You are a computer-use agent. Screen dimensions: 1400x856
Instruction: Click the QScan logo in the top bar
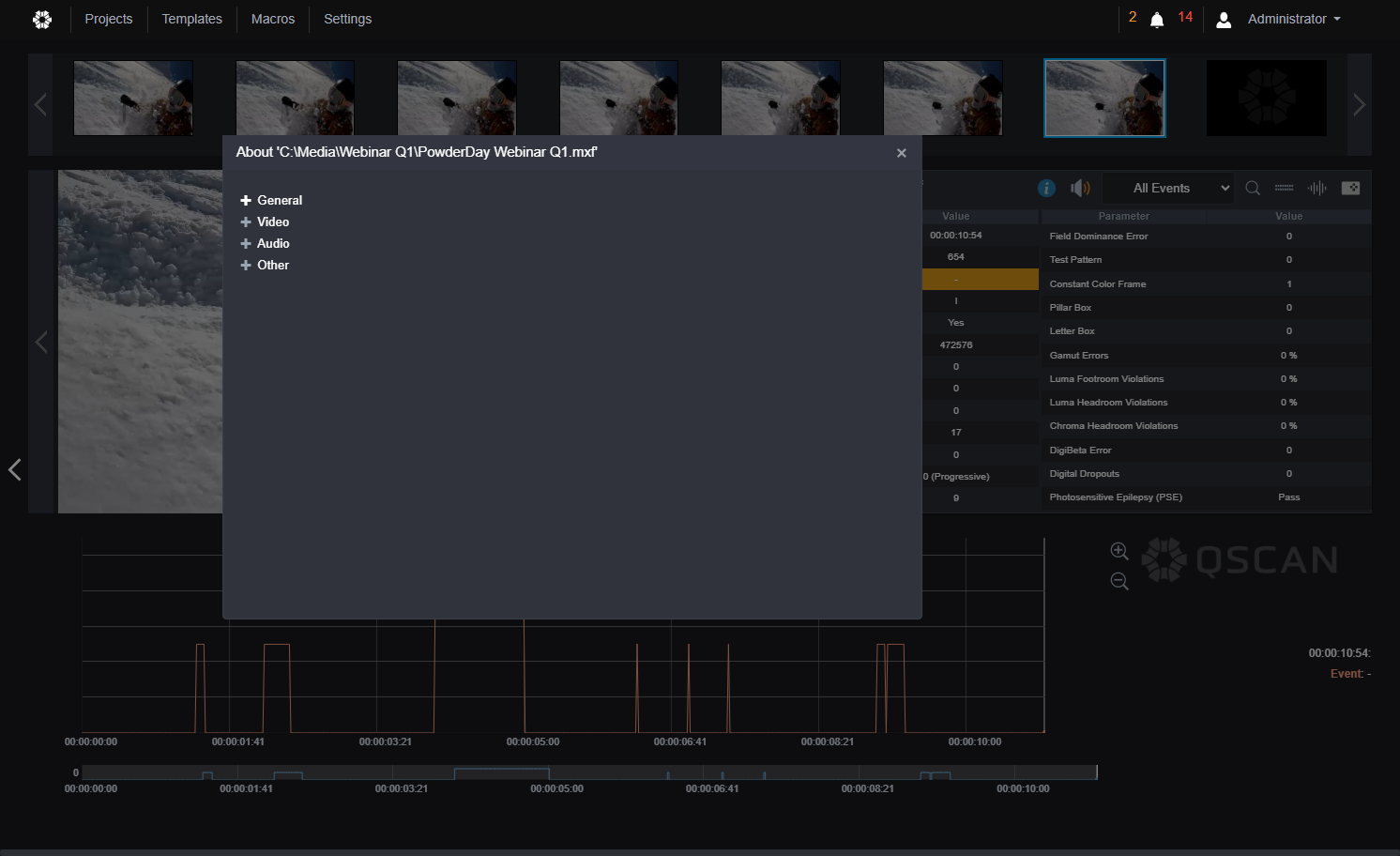point(42,19)
